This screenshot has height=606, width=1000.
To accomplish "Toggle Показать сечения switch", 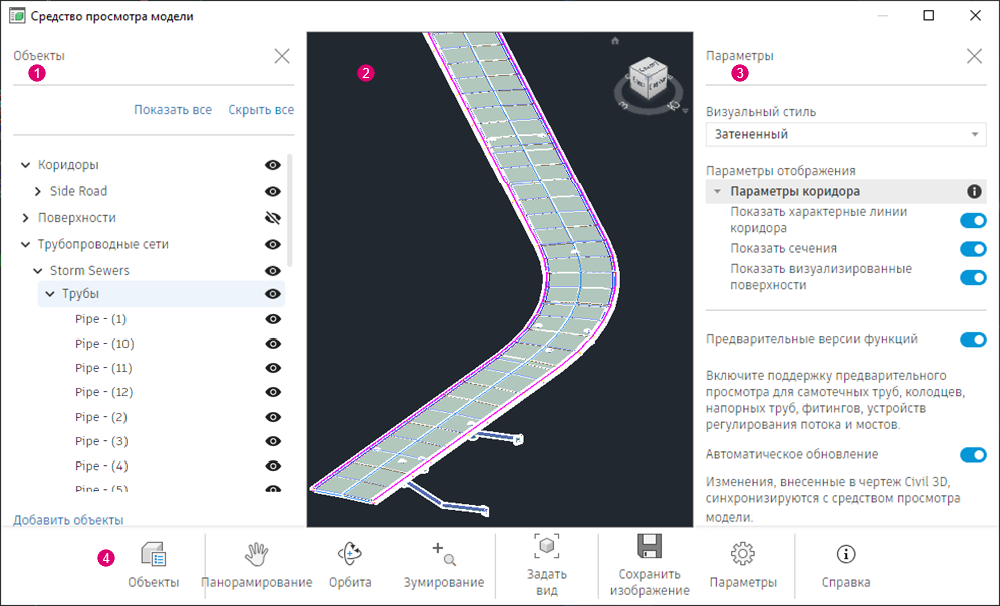I will [973, 249].
